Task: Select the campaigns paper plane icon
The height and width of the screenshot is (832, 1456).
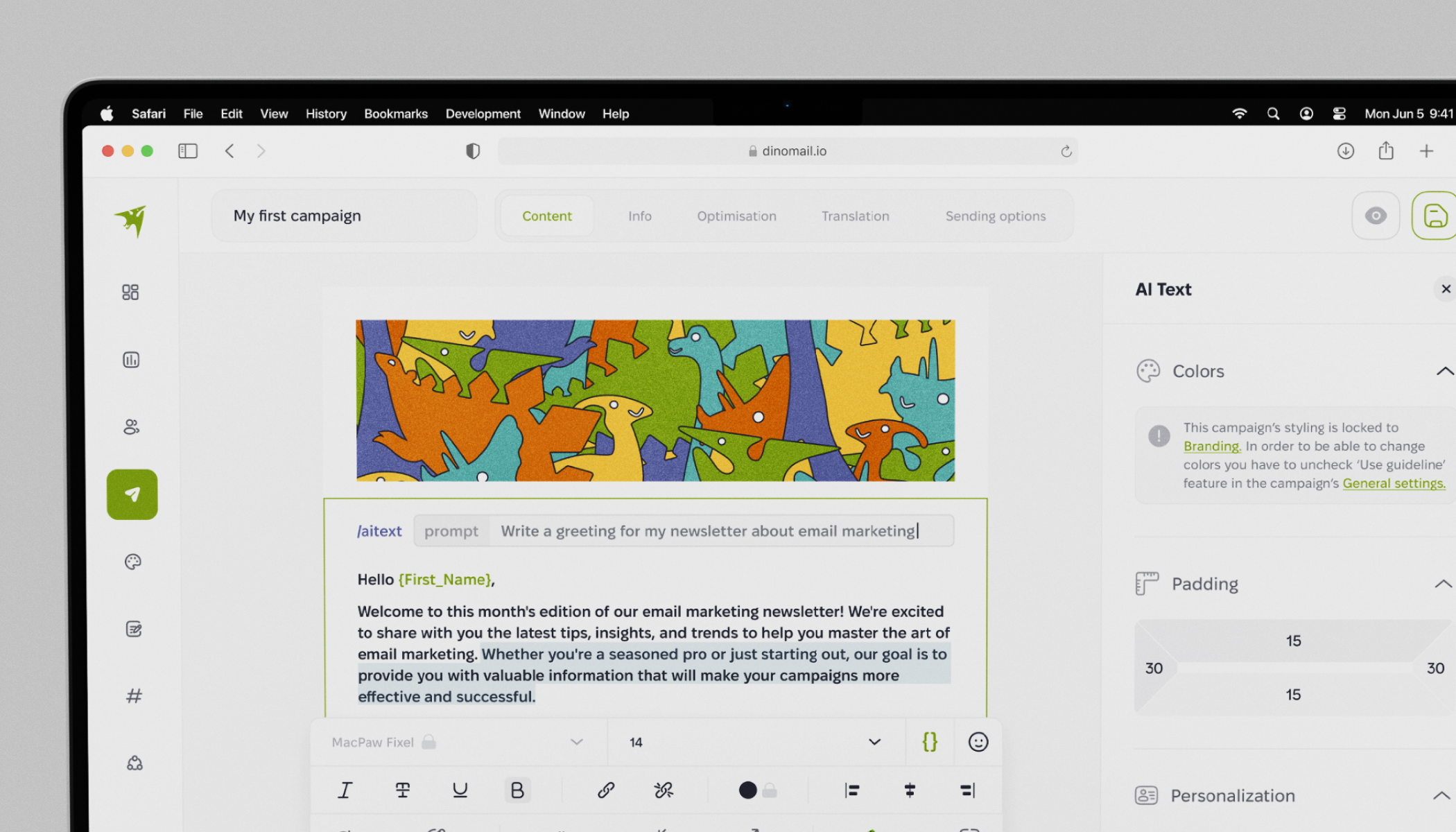Action: click(x=132, y=494)
